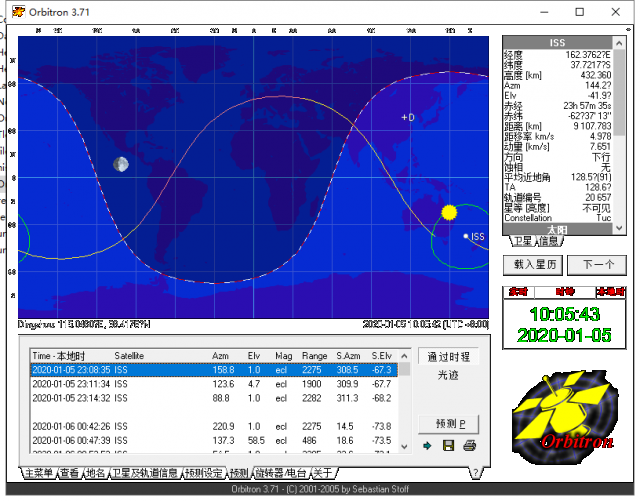
Task: Click scroll down arrow of prediction list
Action: (x=404, y=446)
